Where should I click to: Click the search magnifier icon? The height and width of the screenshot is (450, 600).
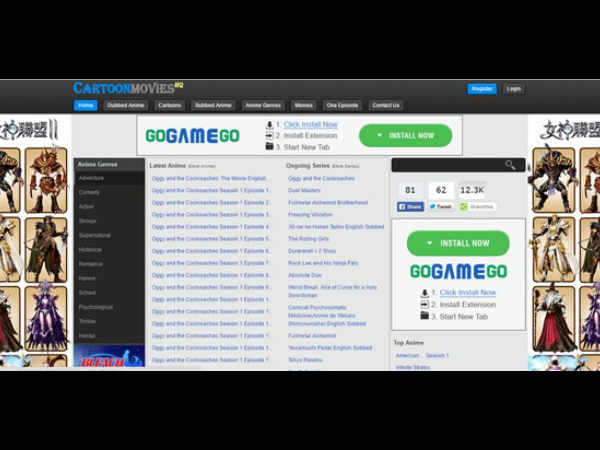[x=510, y=165]
